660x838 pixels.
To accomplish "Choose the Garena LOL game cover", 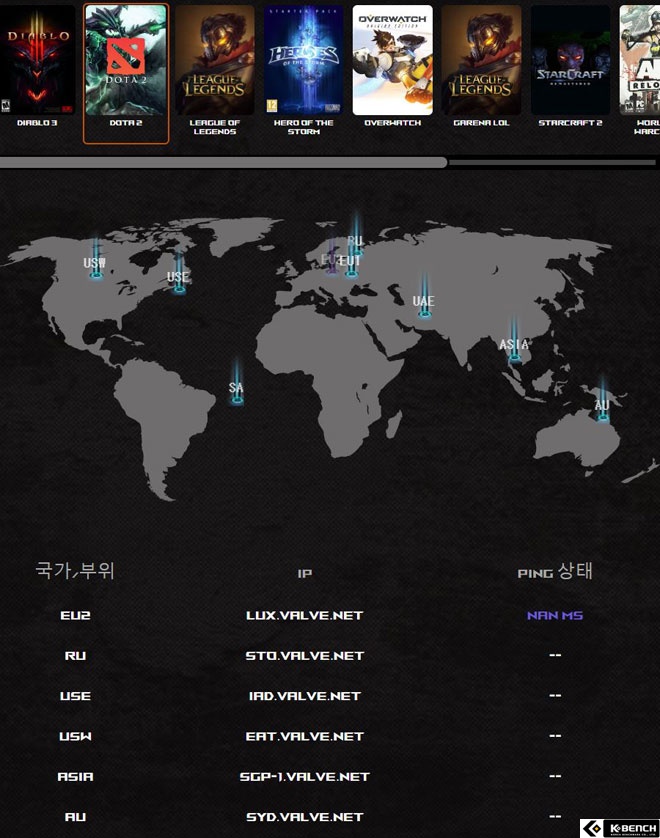I will click(482, 60).
